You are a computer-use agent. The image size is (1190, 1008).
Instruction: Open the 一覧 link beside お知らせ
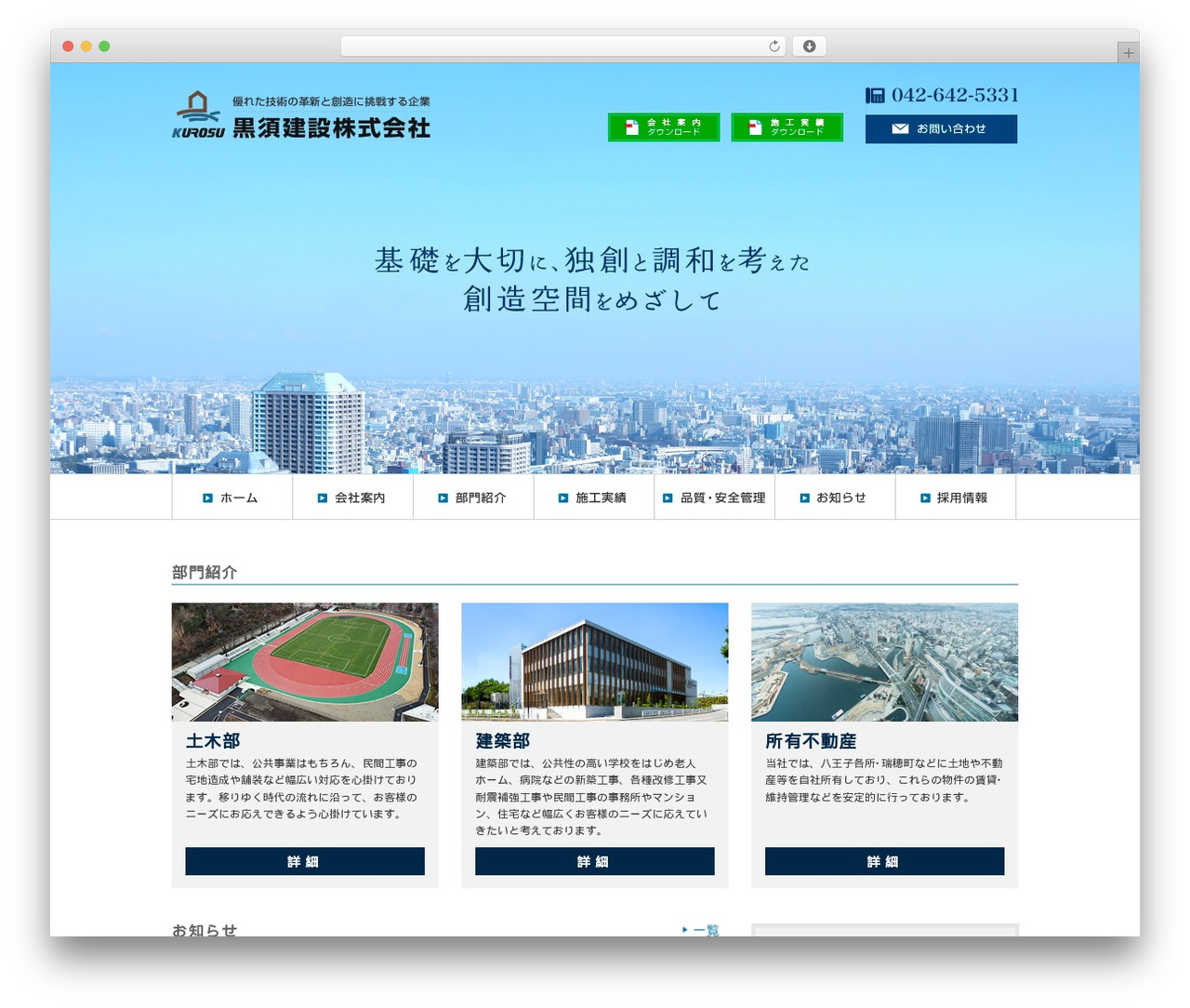(701, 930)
